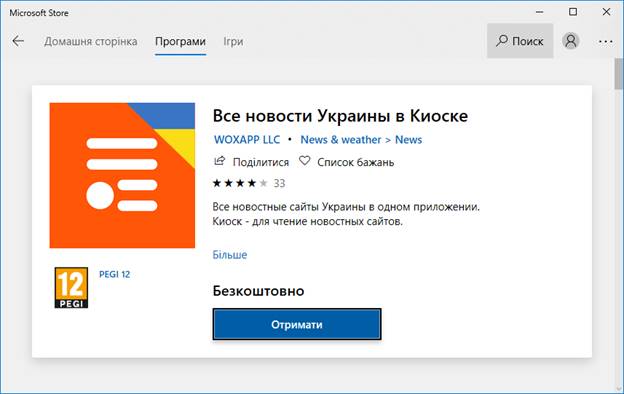Image resolution: width=624 pixels, height=394 pixels.
Task: Open the user account icon
Action: (x=570, y=41)
